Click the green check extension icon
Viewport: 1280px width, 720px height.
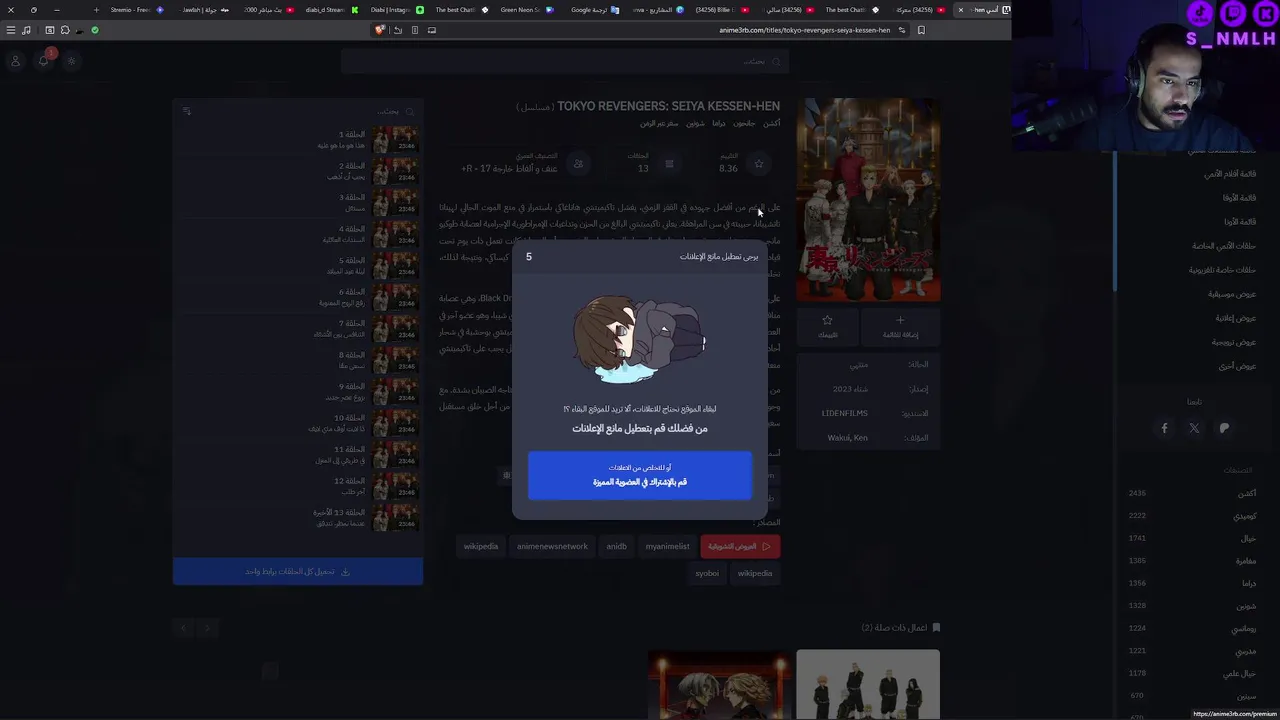pos(95,30)
